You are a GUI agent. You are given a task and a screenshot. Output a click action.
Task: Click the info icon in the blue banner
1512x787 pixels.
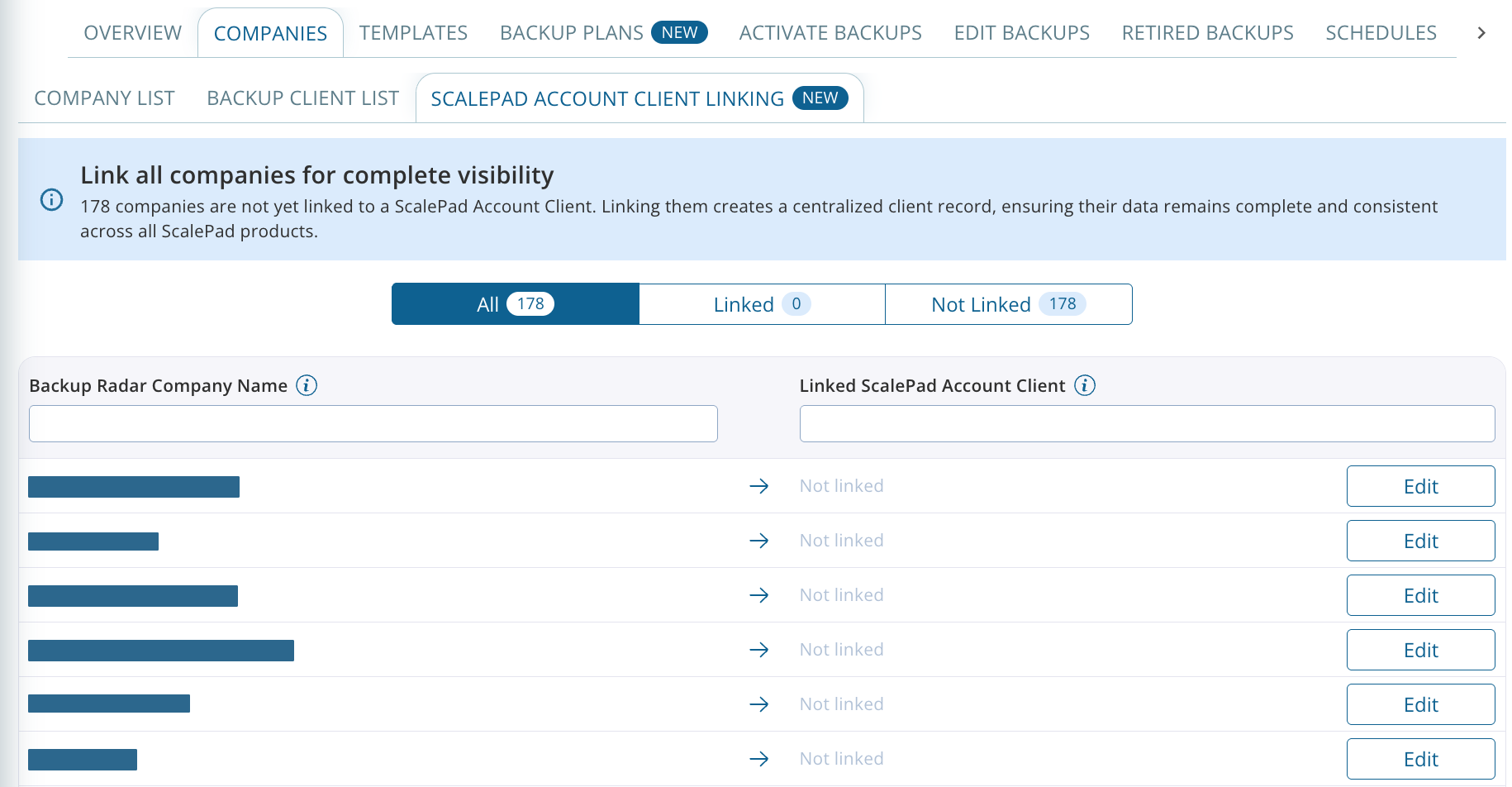tap(51, 200)
